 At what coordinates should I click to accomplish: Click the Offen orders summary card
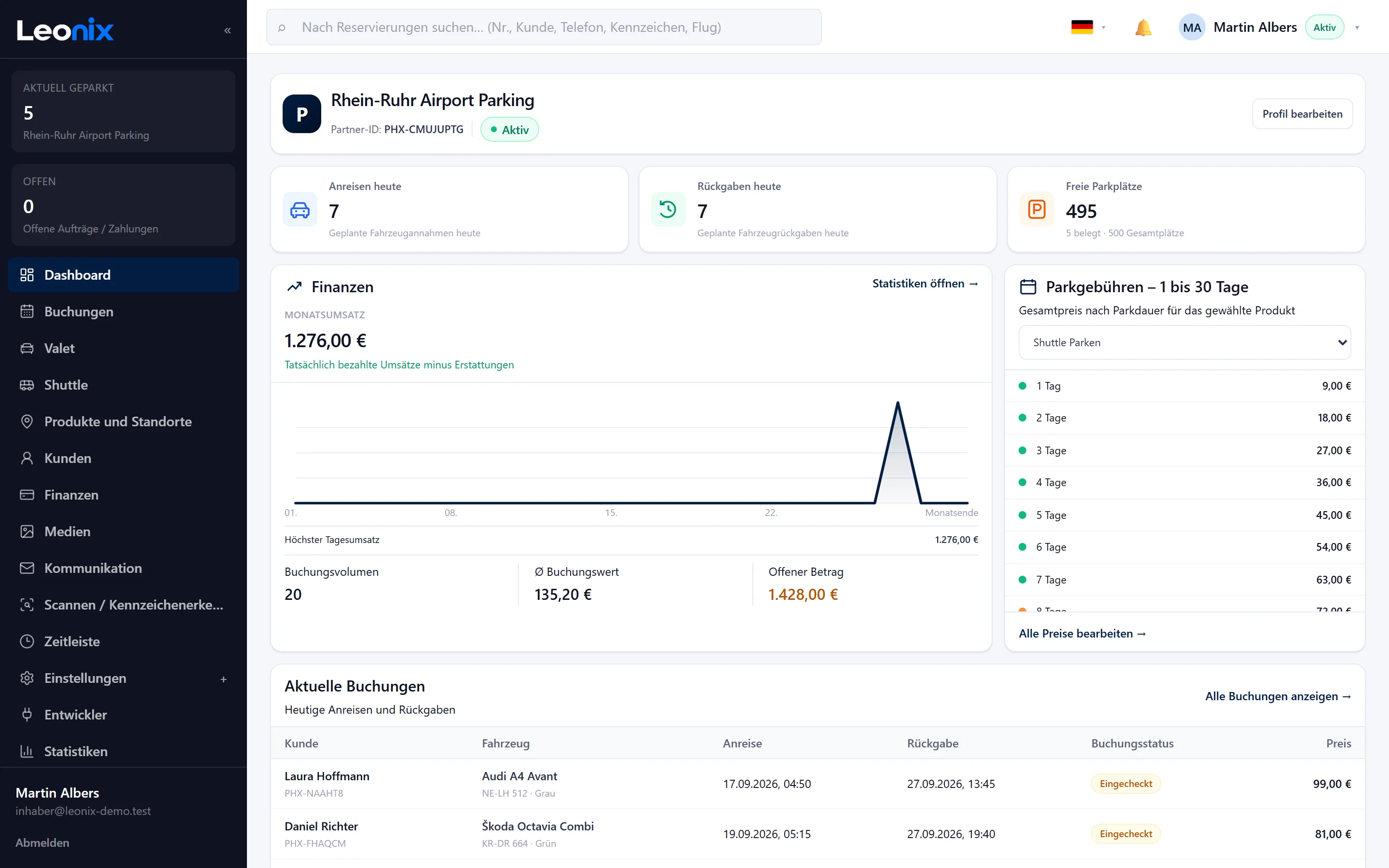point(123,205)
